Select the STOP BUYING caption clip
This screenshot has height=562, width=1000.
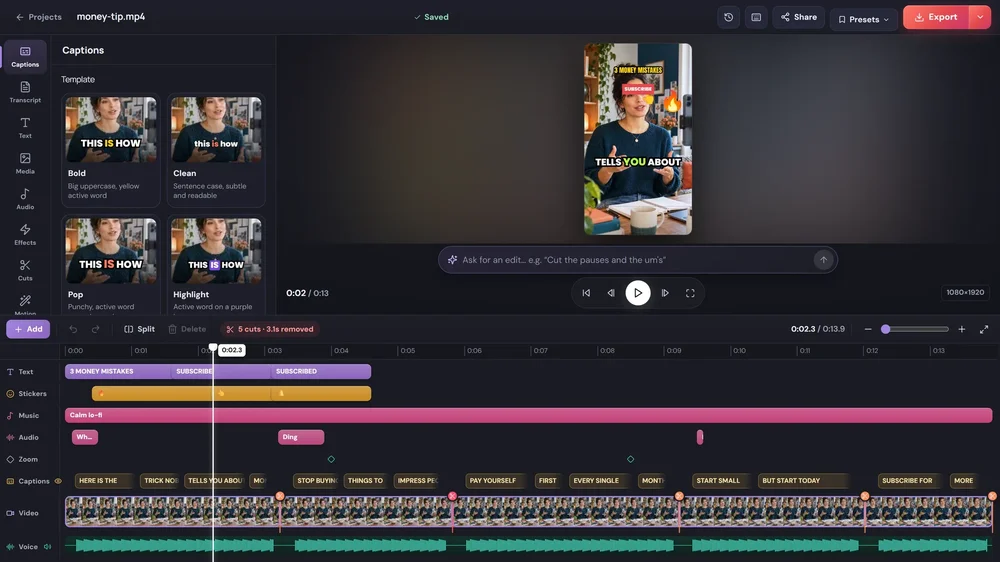pyautogui.click(x=316, y=481)
